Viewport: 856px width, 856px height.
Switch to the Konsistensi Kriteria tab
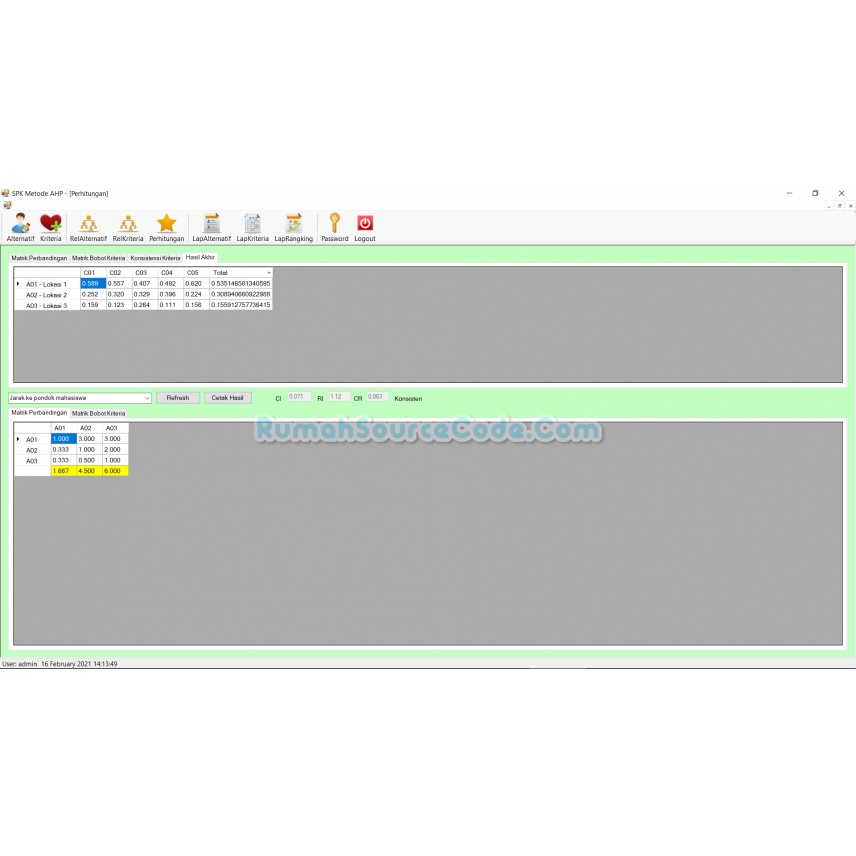click(x=154, y=257)
